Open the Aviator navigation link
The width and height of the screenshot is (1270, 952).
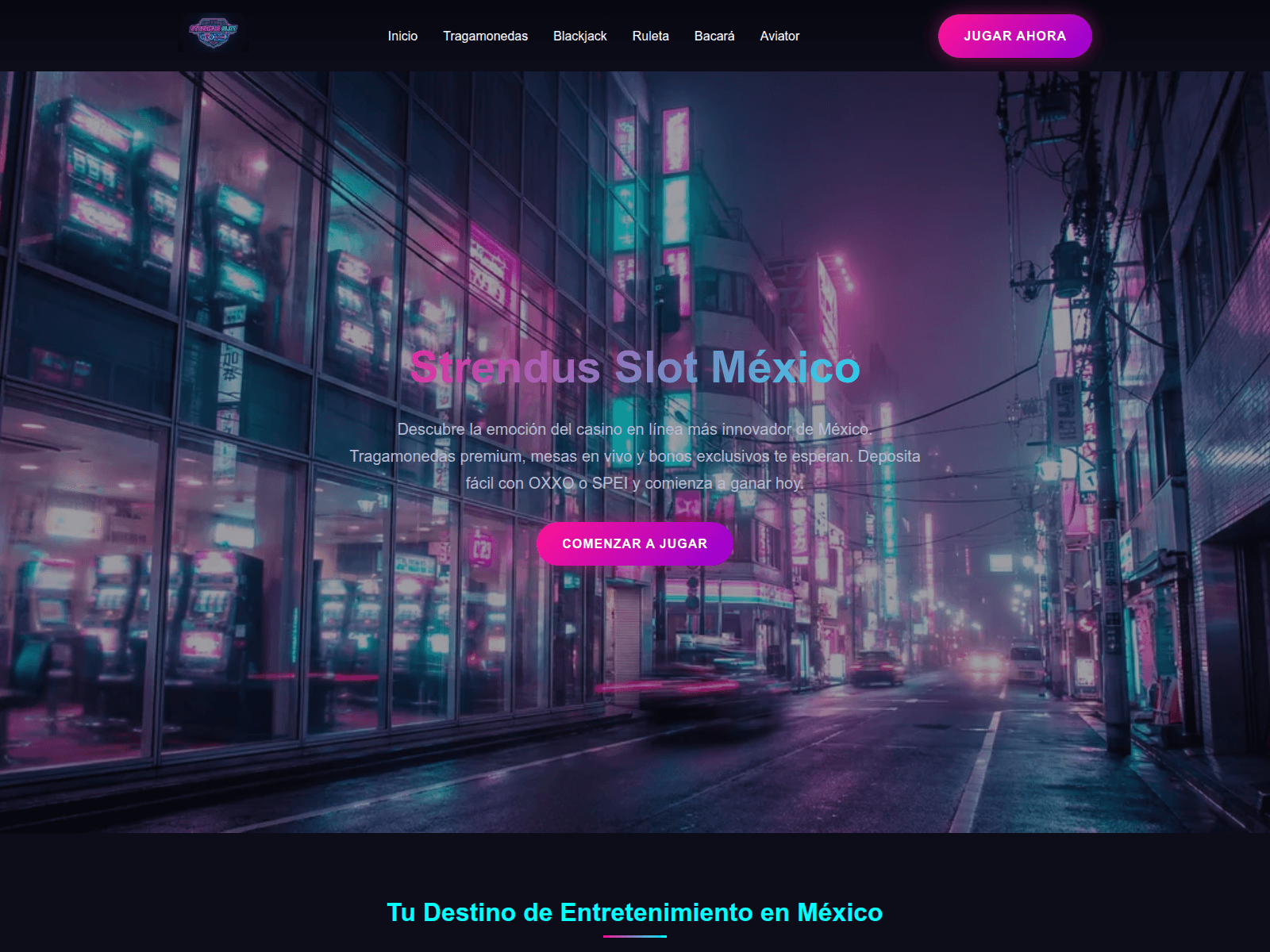click(x=779, y=36)
